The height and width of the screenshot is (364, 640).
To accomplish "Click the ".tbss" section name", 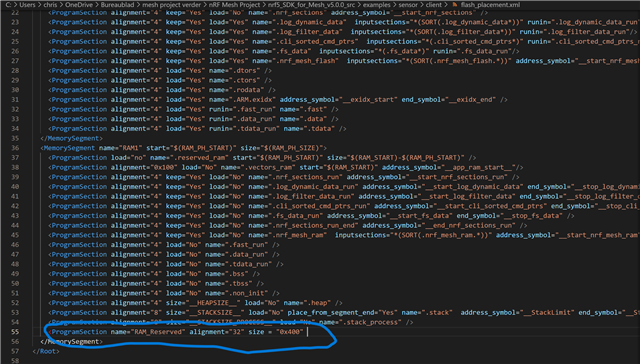I will point(240,284).
